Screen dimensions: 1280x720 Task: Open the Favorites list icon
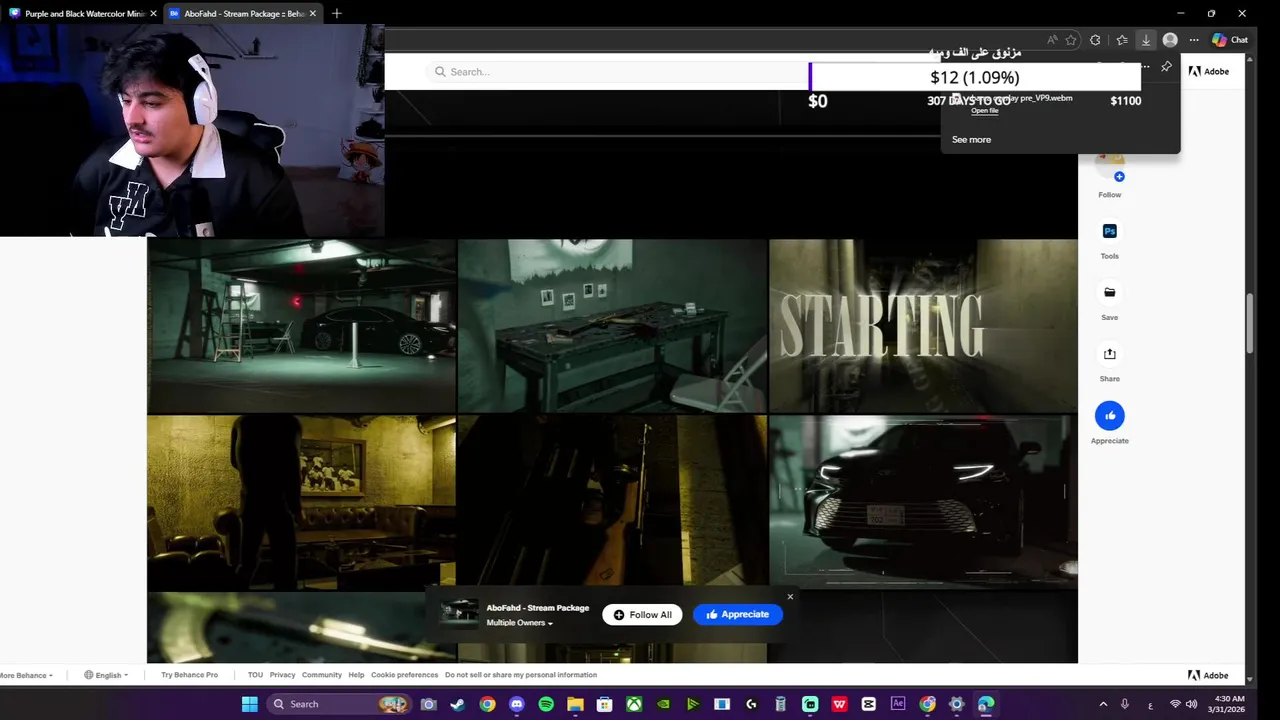click(1122, 40)
